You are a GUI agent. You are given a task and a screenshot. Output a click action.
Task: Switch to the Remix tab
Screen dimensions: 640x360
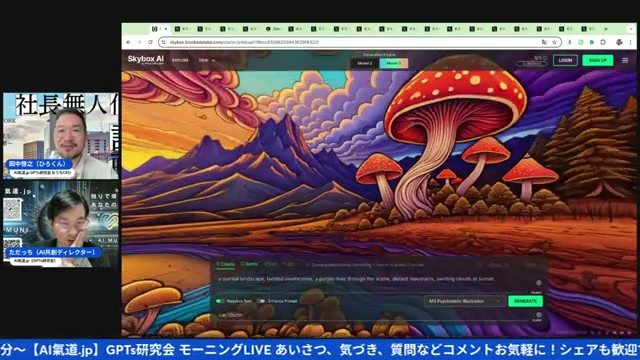(x=249, y=264)
